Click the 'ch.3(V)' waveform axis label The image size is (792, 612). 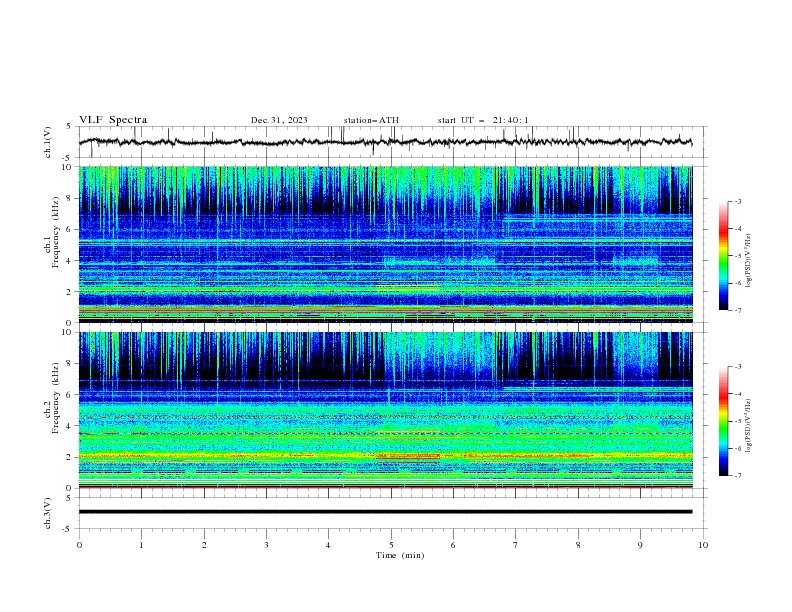click(x=48, y=513)
